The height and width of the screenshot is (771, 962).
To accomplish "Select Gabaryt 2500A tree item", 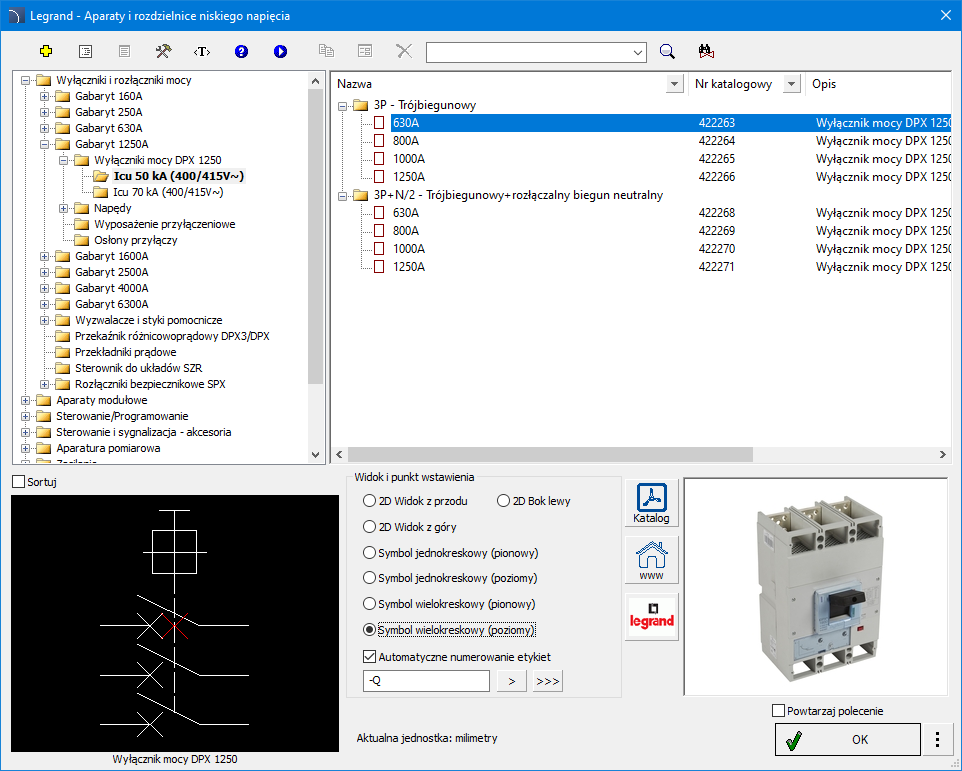I will point(112,272).
